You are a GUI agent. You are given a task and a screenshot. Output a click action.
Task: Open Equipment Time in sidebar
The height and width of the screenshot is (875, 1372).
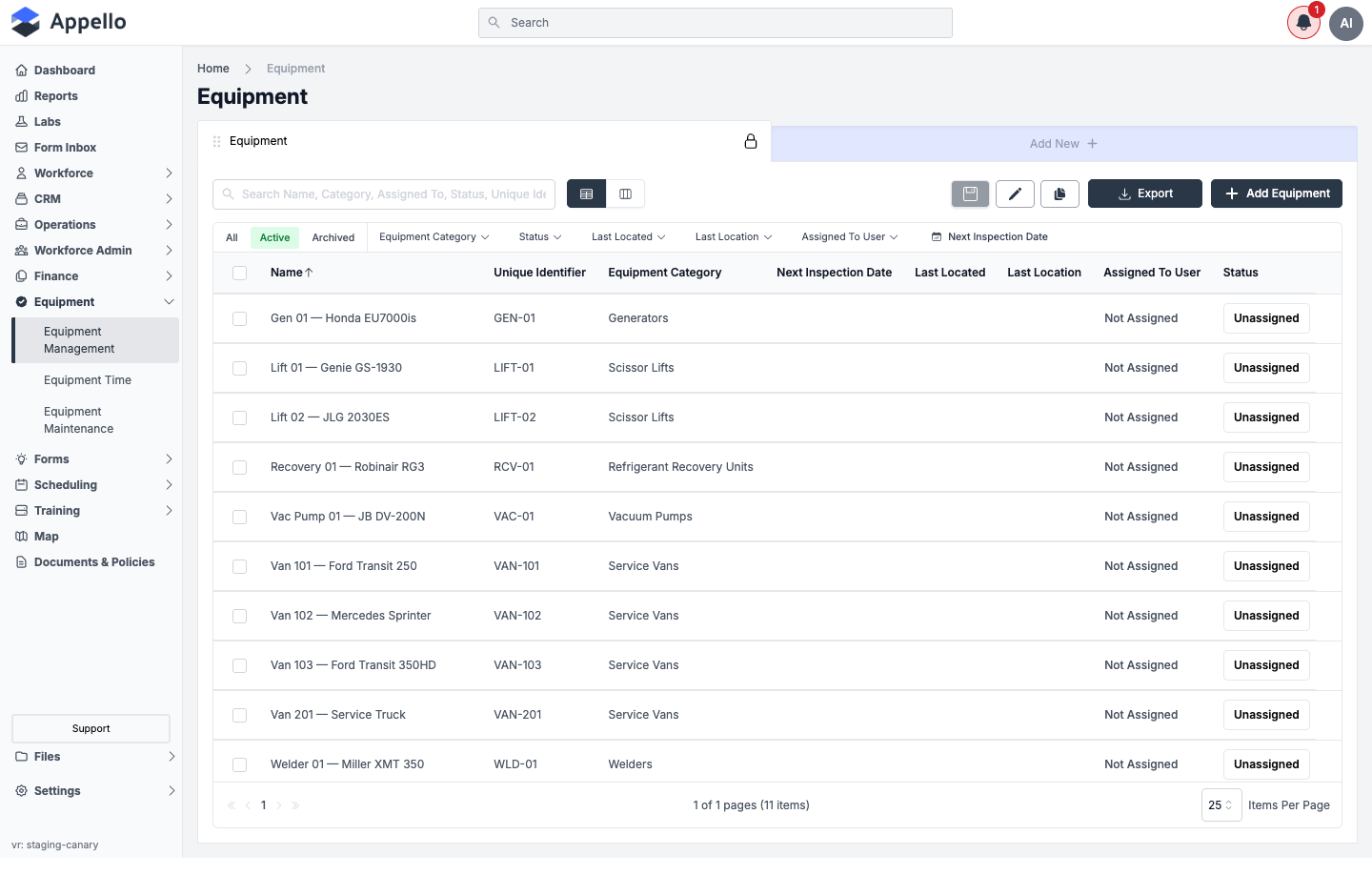point(88,380)
